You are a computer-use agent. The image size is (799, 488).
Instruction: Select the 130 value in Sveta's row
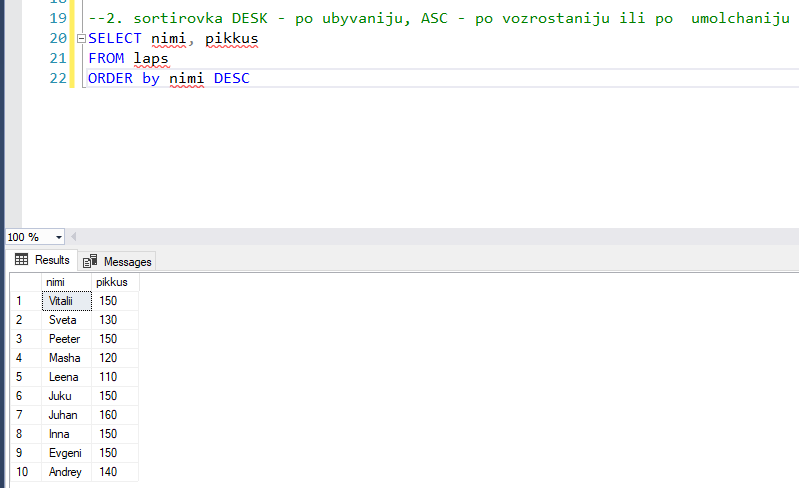click(x=115, y=320)
